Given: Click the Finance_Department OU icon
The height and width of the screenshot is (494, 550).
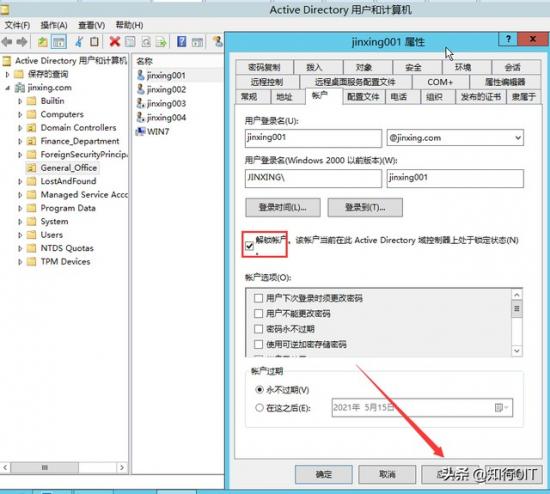Looking at the screenshot, I should 32,141.
